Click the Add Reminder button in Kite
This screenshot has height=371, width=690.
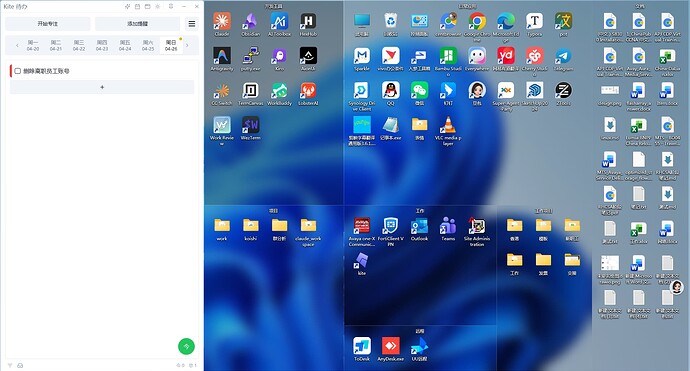pos(137,23)
